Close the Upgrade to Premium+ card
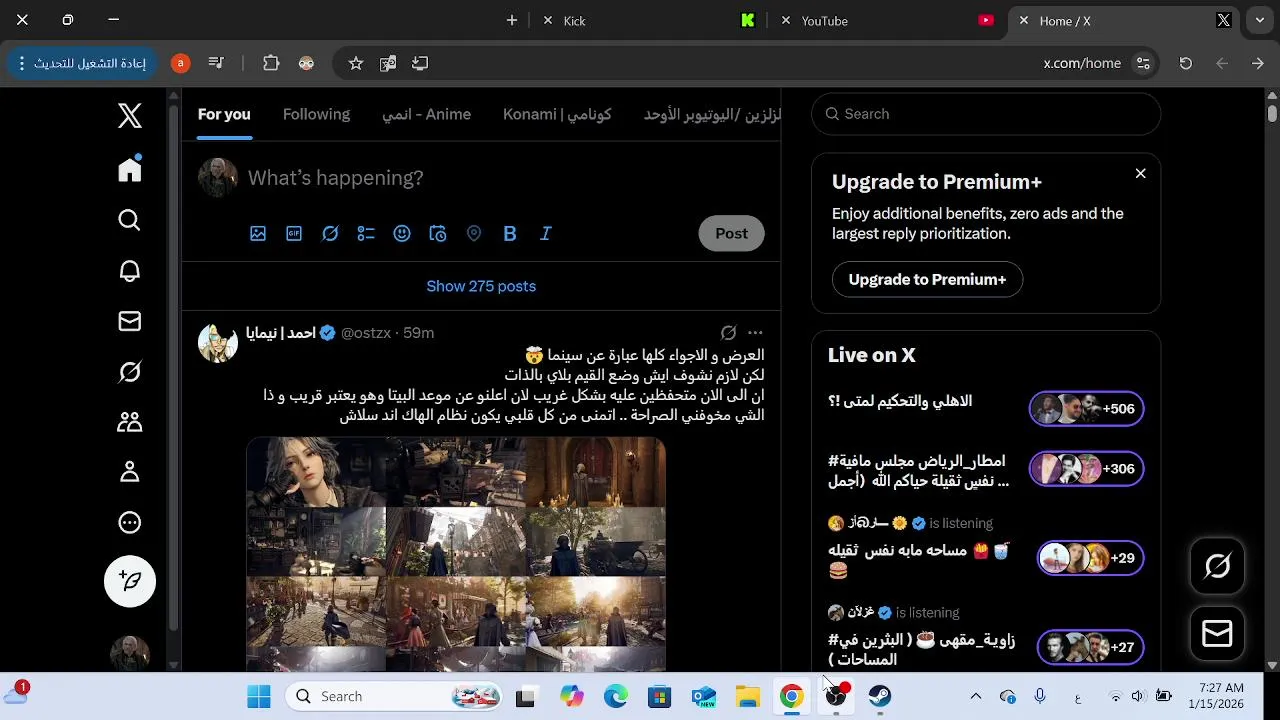 pyautogui.click(x=1140, y=173)
